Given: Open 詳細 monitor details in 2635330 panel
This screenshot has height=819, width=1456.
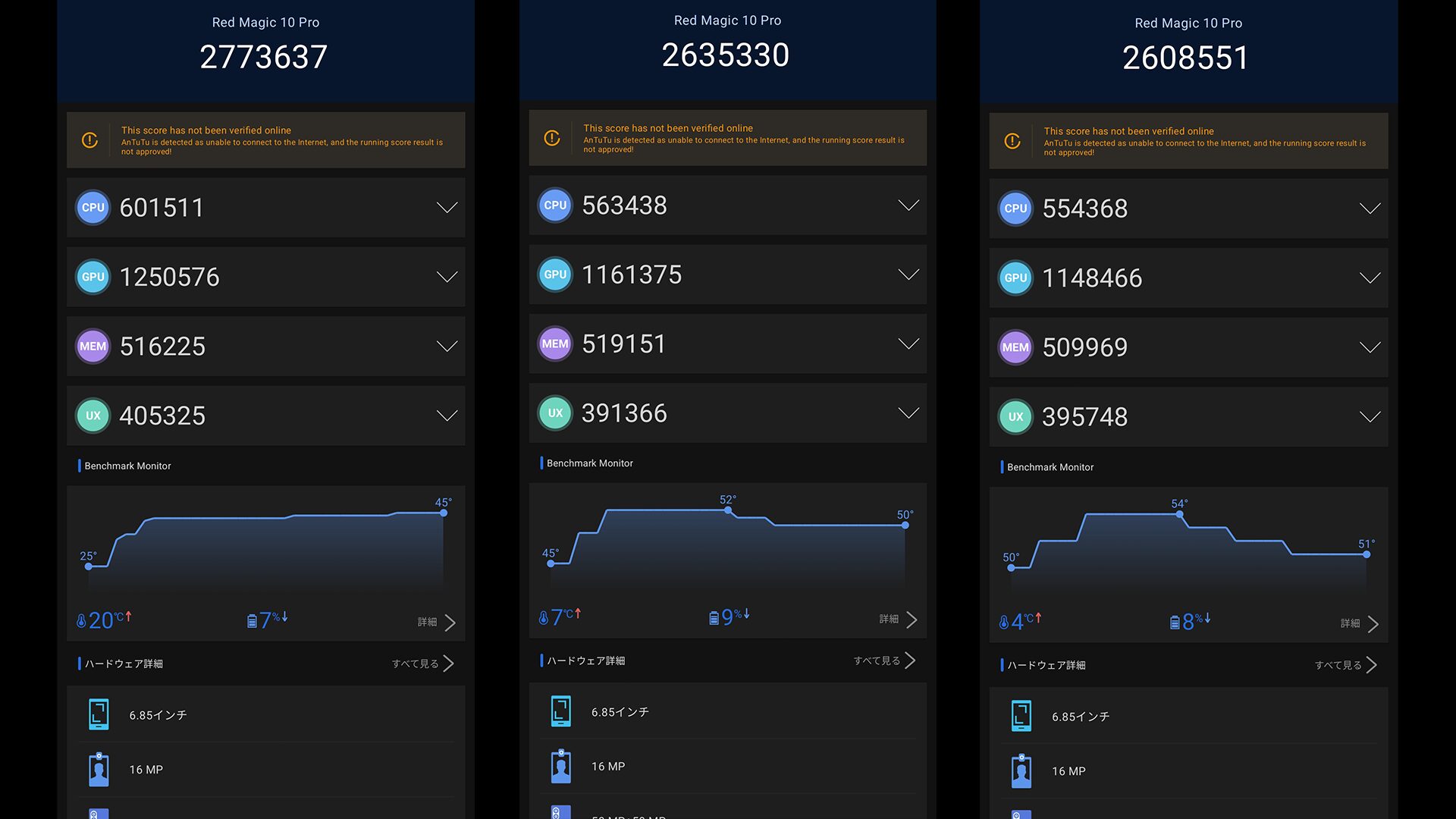Looking at the screenshot, I should coord(899,620).
